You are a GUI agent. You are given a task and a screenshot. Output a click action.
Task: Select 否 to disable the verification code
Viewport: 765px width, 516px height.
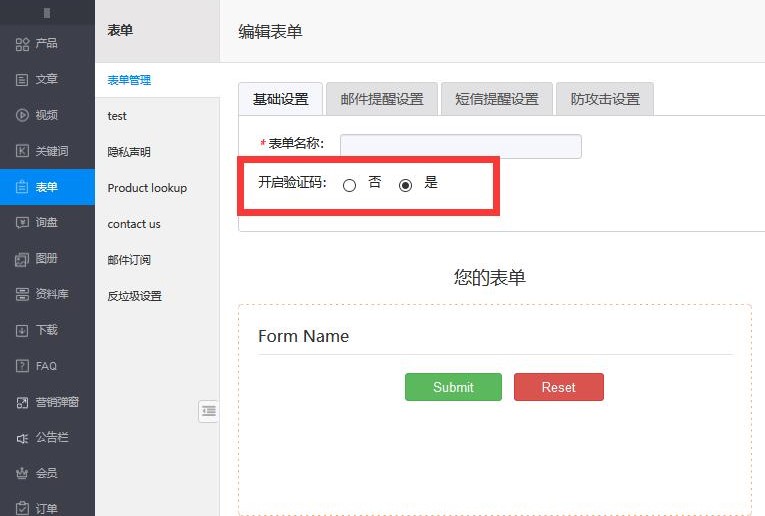click(349, 185)
